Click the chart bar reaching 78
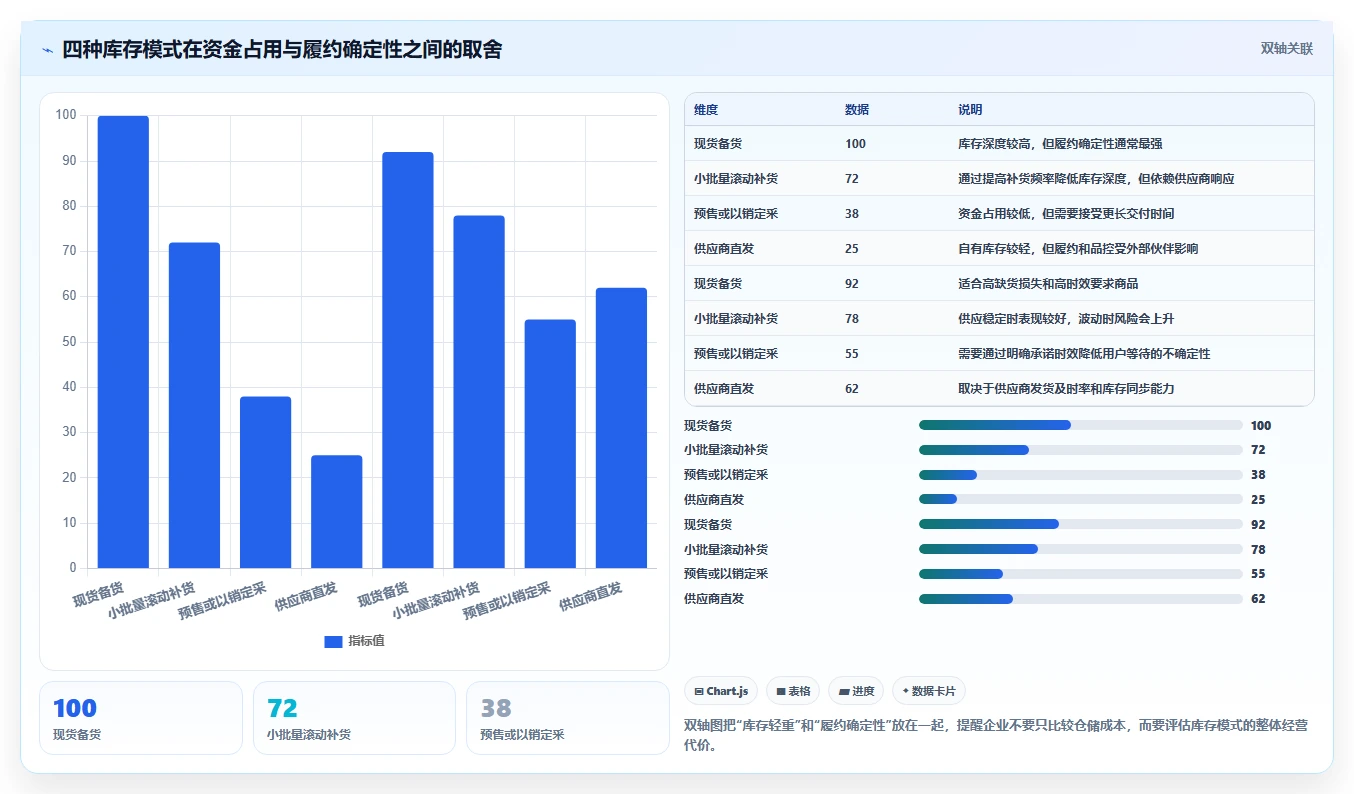This screenshot has height=794, width=1354. (x=479, y=392)
